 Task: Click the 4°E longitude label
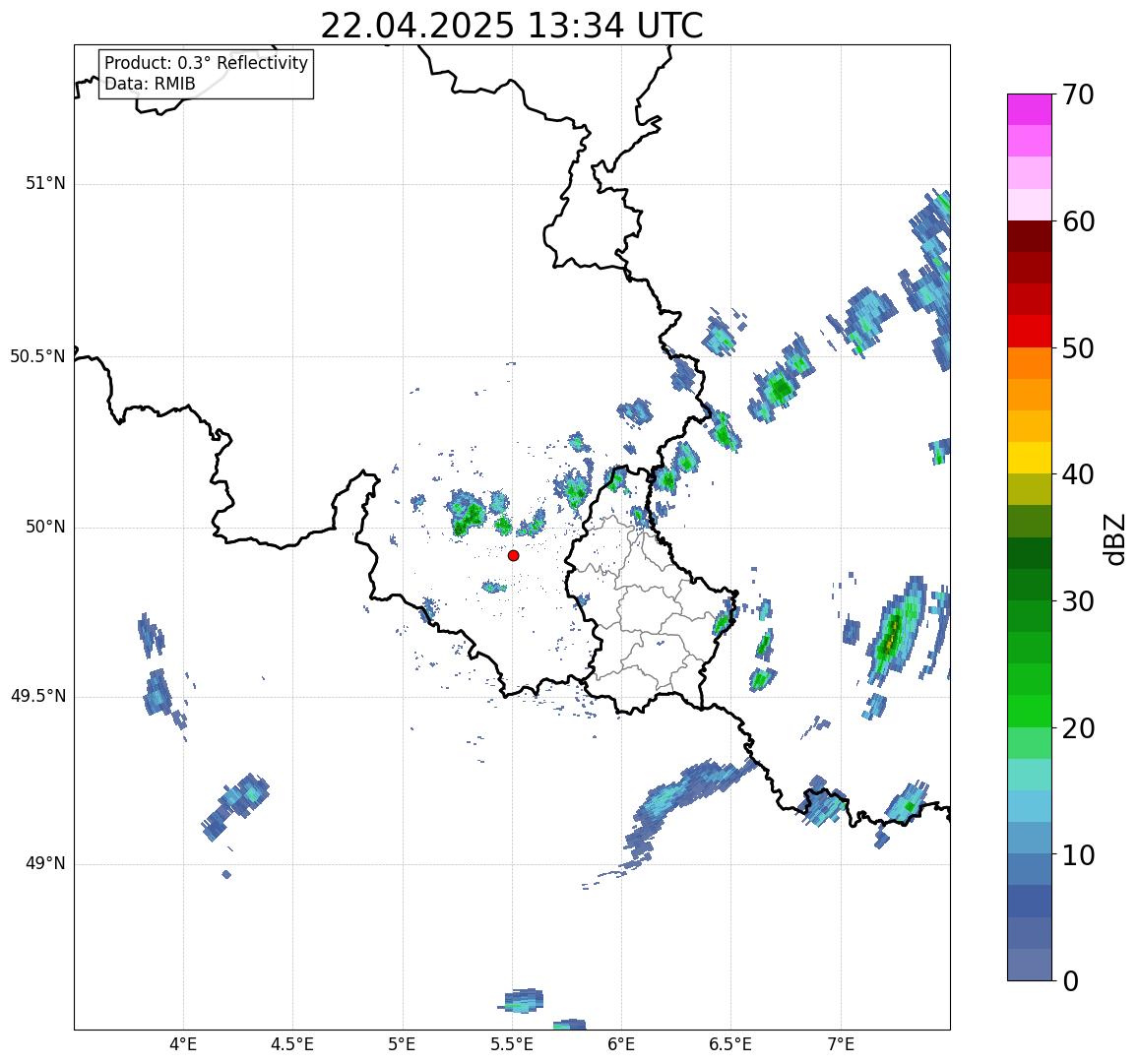[183, 1045]
